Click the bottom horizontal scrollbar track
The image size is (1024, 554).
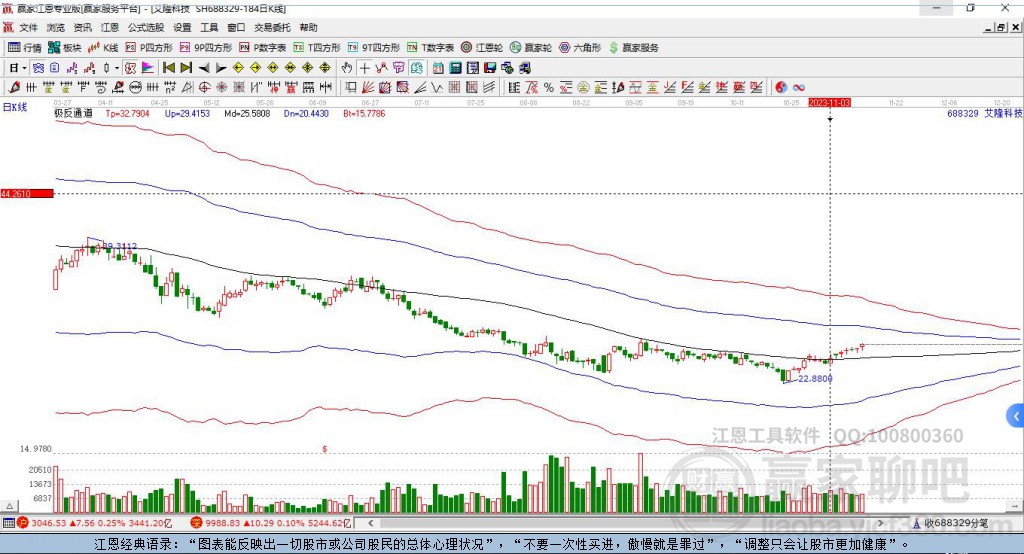(625, 523)
